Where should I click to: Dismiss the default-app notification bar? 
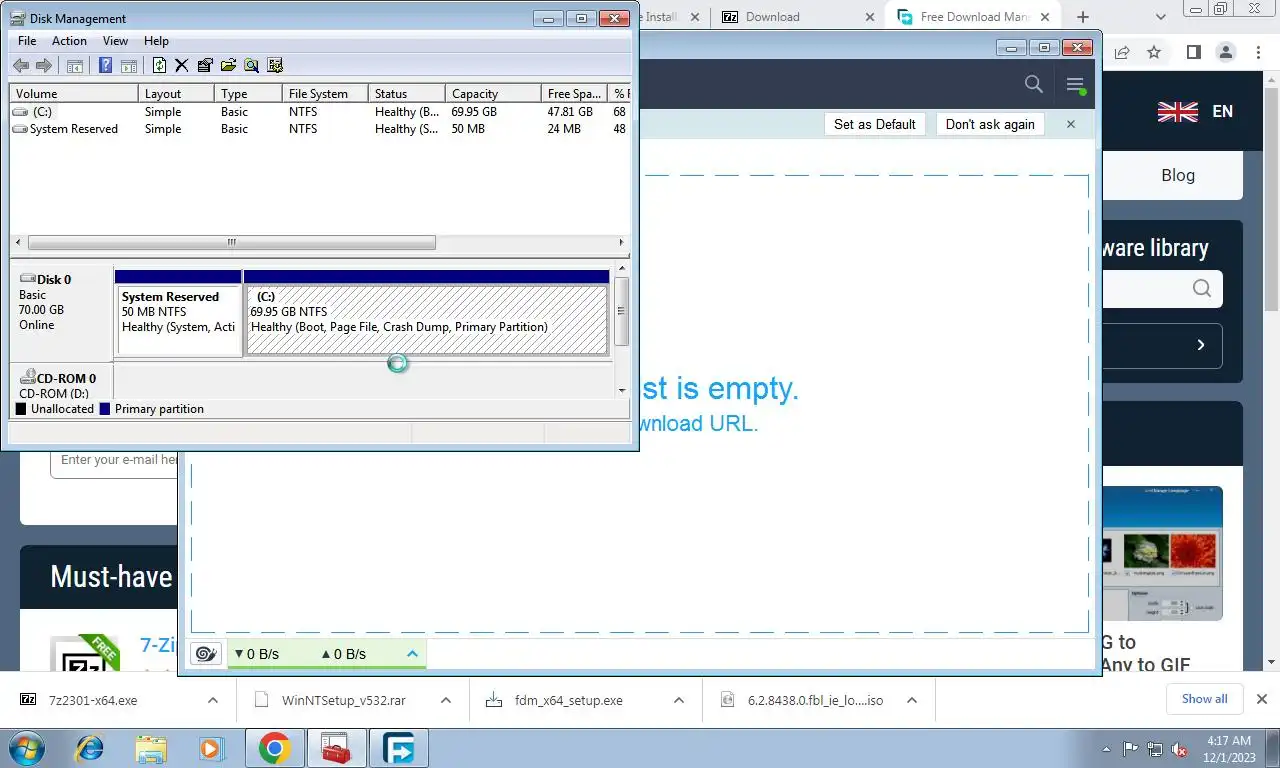pos(1071,124)
